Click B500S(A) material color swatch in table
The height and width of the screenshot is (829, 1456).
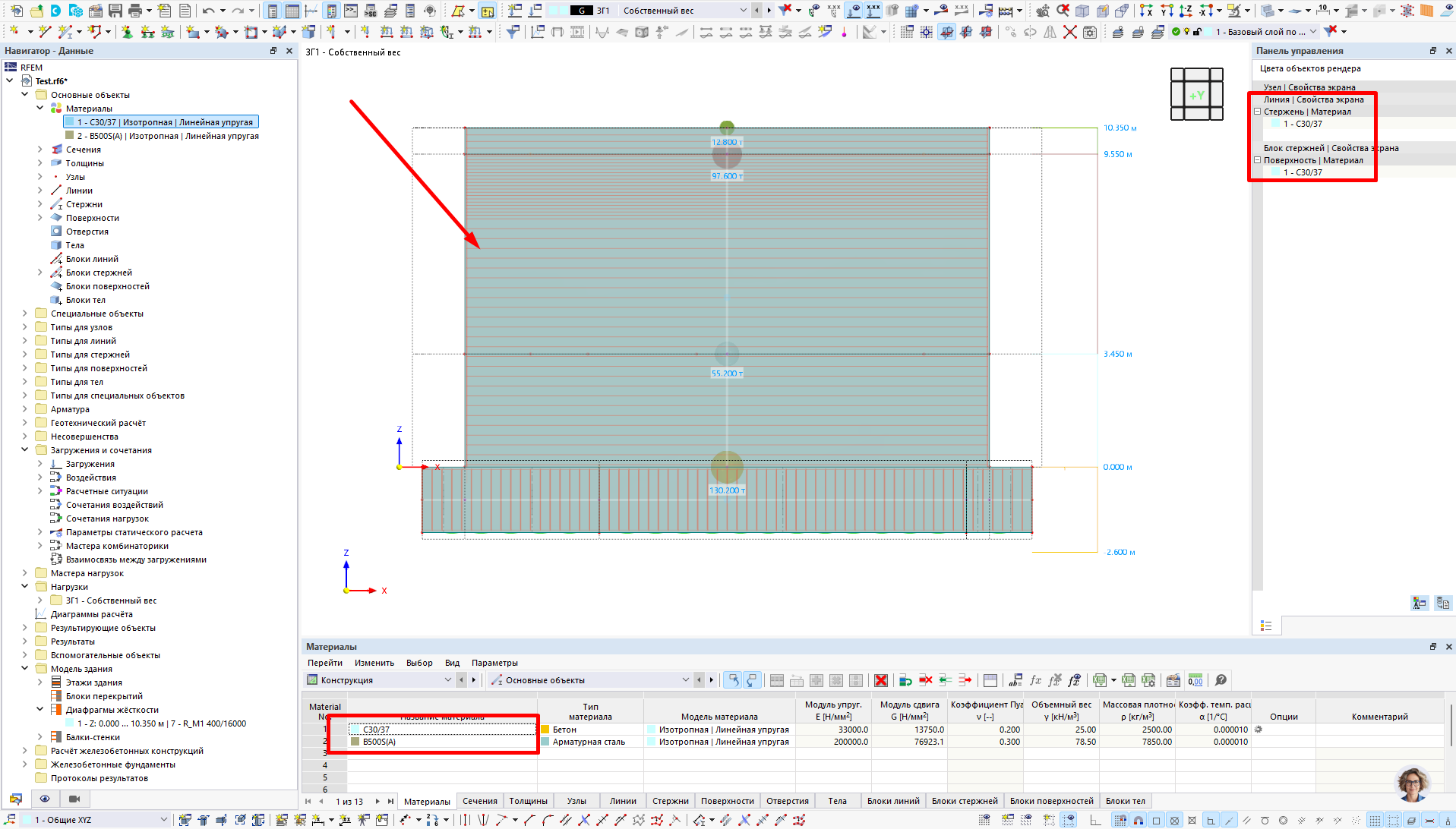(355, 742)
